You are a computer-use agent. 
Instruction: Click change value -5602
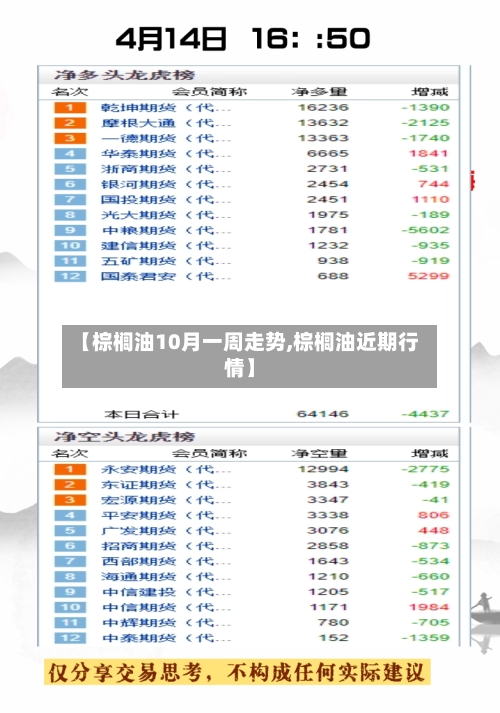[425, 230]
